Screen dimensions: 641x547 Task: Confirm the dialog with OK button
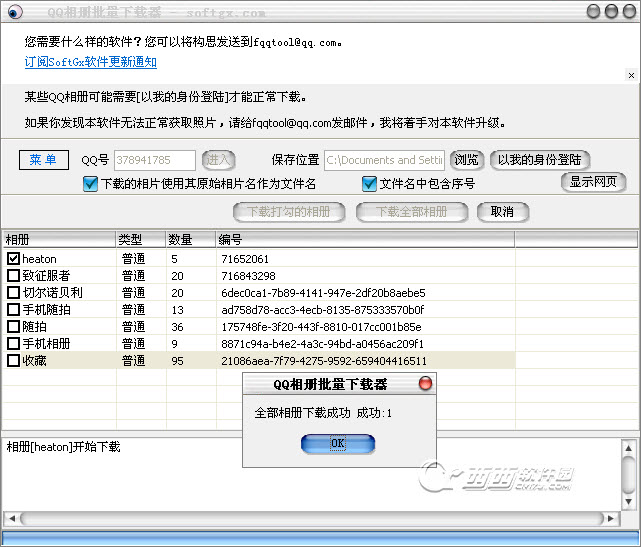[x=338, y=444]
